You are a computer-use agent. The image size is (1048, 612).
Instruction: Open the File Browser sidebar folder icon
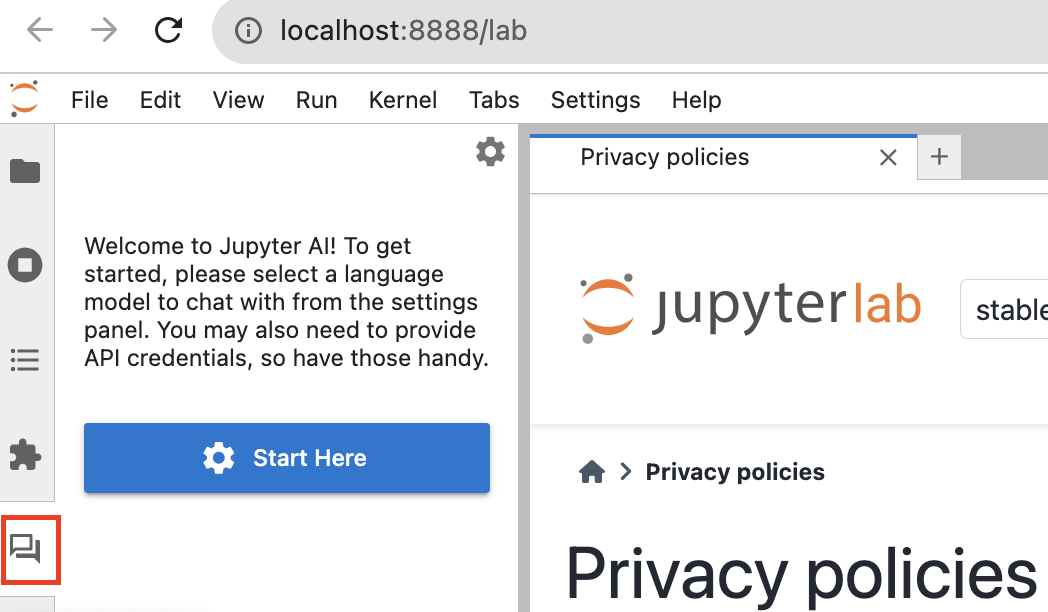(25, 171)
